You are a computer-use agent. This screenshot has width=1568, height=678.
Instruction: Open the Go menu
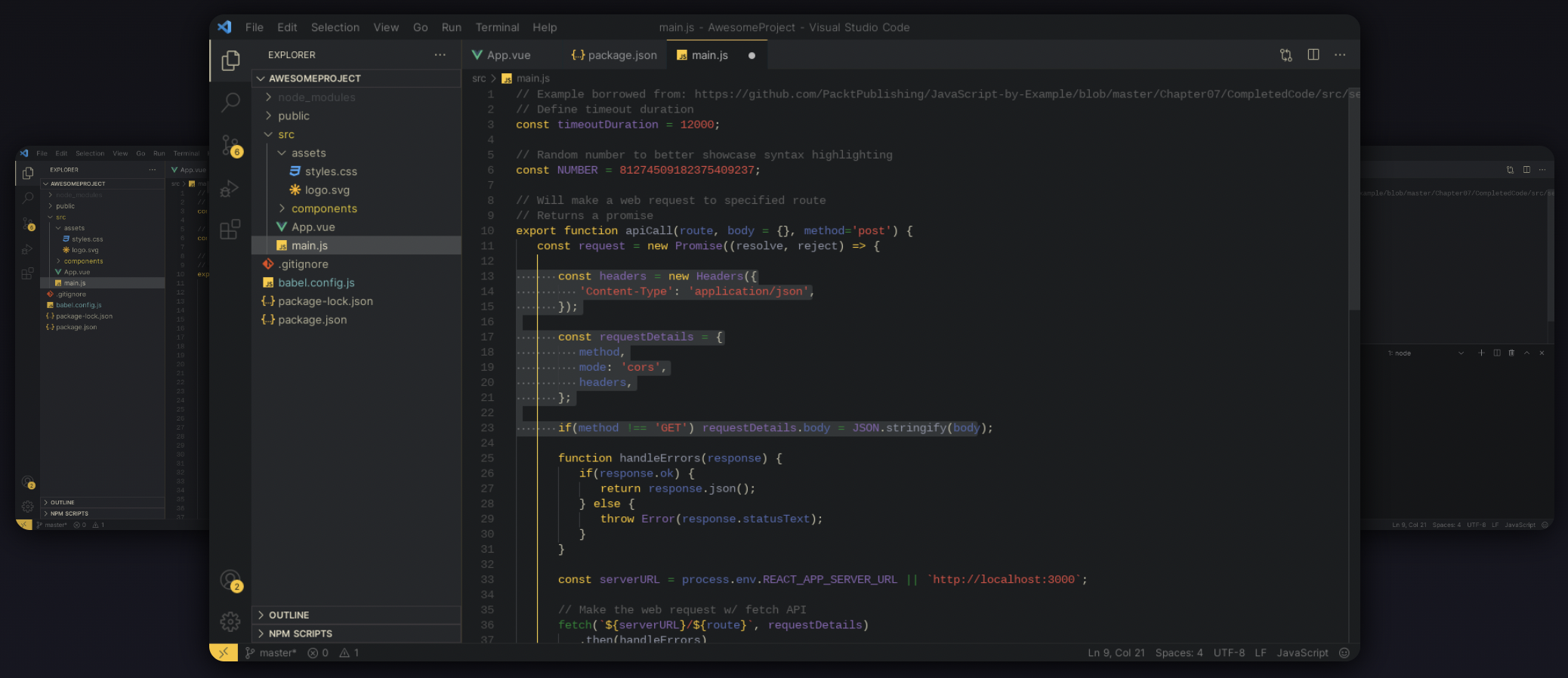pos(421,27)
